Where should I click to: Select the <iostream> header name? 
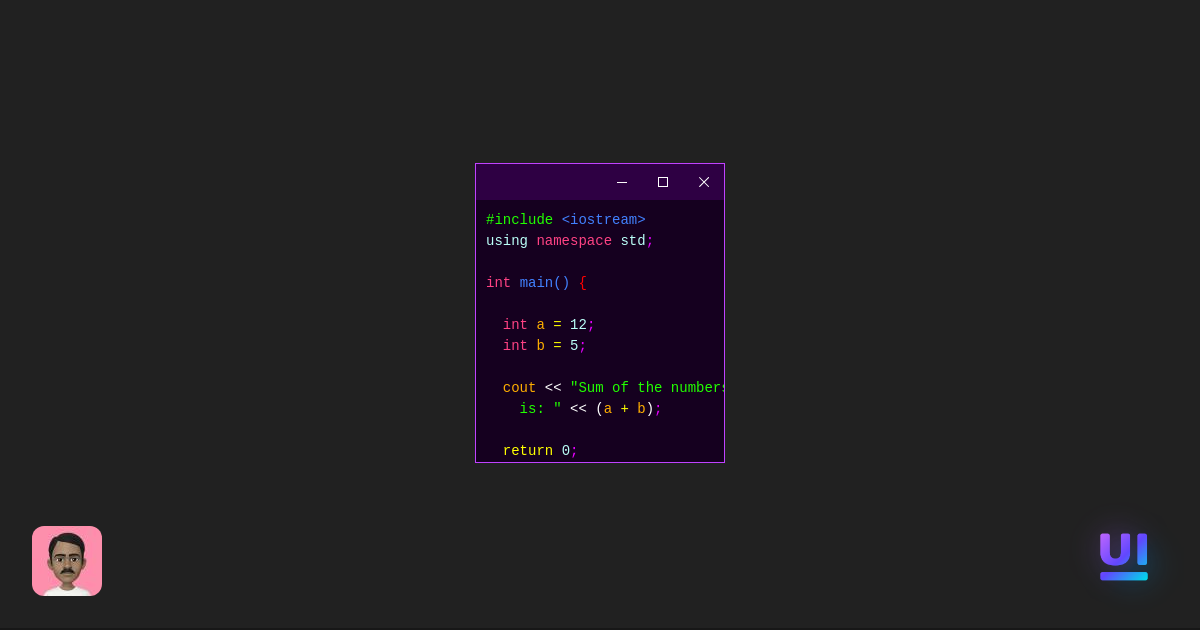[604, 219]
